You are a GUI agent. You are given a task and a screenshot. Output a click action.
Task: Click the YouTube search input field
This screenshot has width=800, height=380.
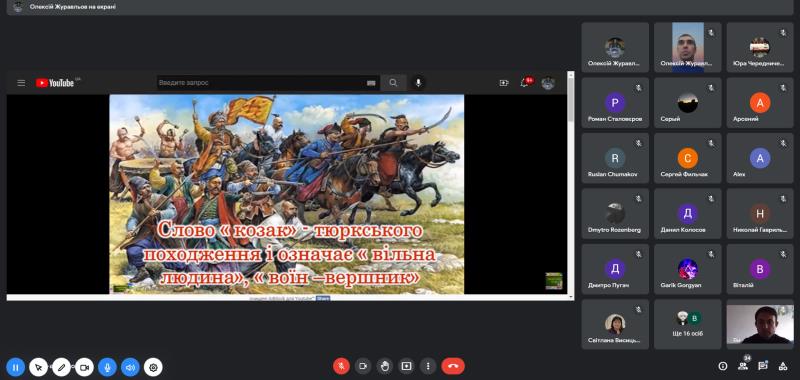[x=263, y=83]
